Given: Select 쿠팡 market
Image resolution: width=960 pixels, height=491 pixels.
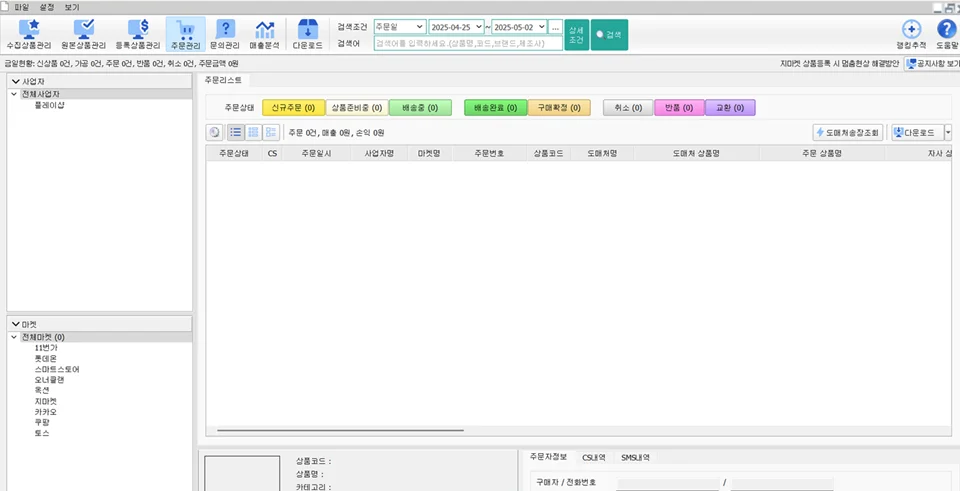Looking at the screenshot, I should [42, 422].
